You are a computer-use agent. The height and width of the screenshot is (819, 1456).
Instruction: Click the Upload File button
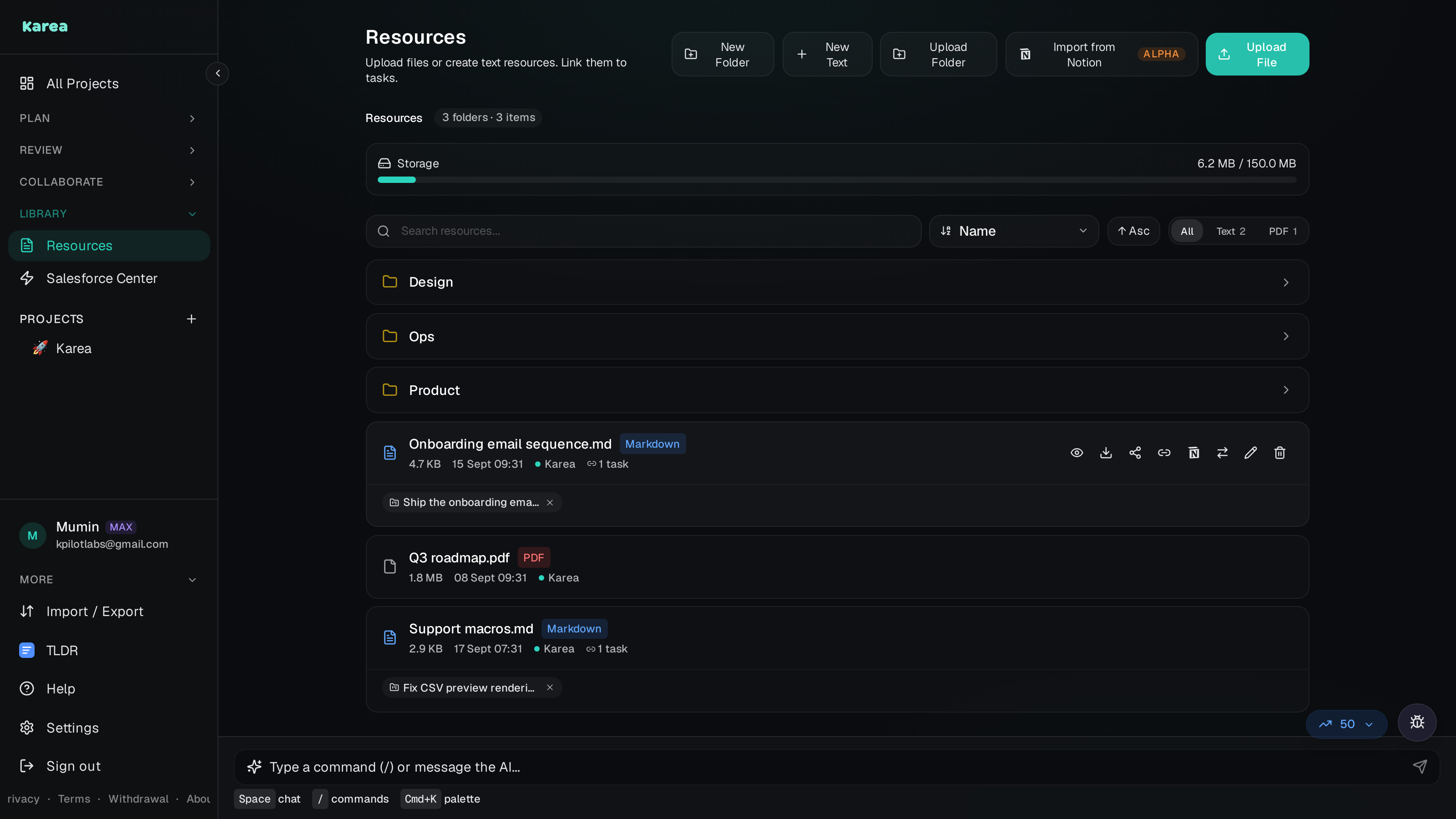tap(1257, 54)
